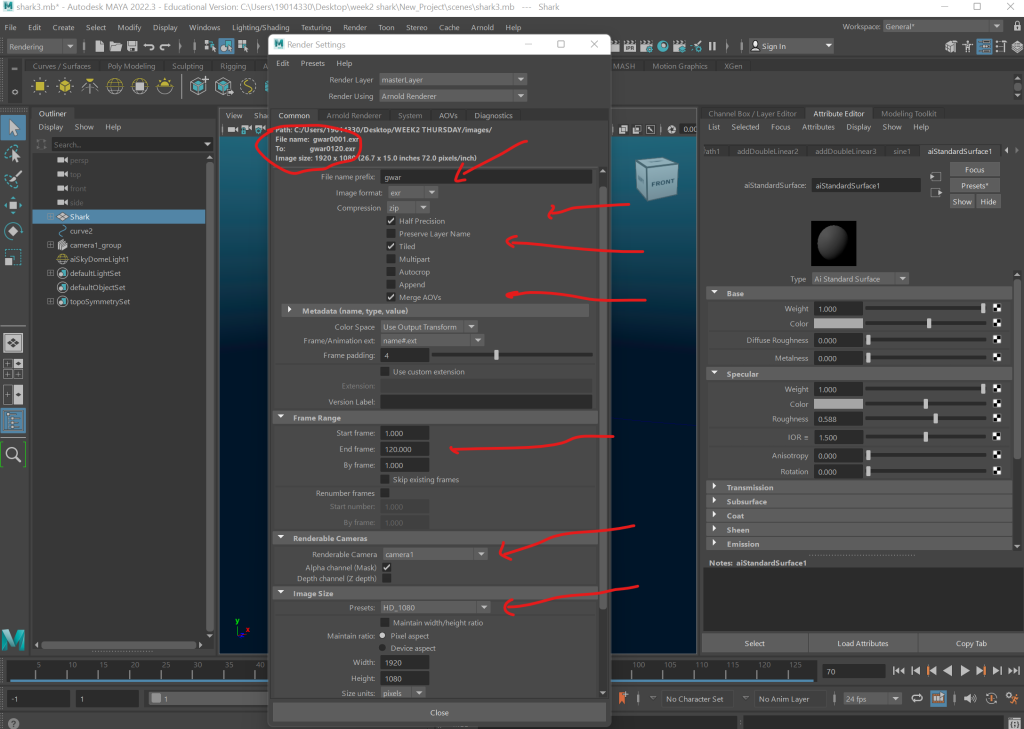Expand the Metadata section
The height and width of the screenshot is (729, 1024).
pyautogui.click(x=289, y=311)
